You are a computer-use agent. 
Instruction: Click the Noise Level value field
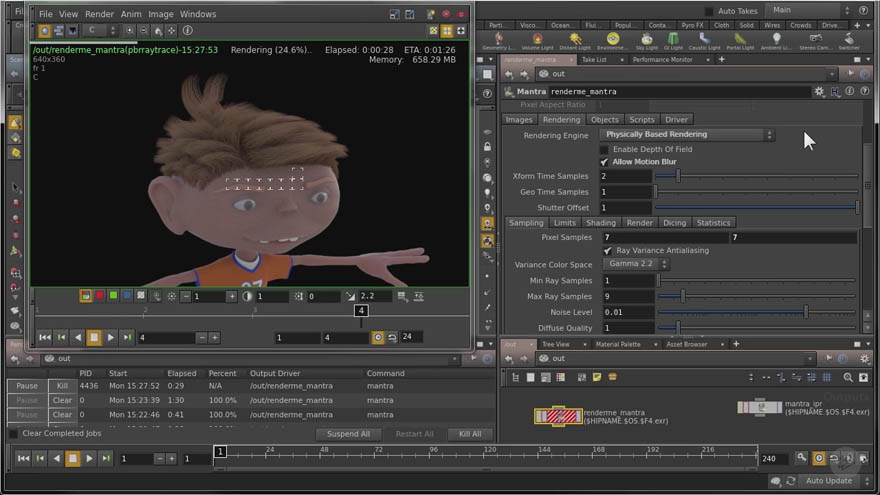[x=627, y=312]
